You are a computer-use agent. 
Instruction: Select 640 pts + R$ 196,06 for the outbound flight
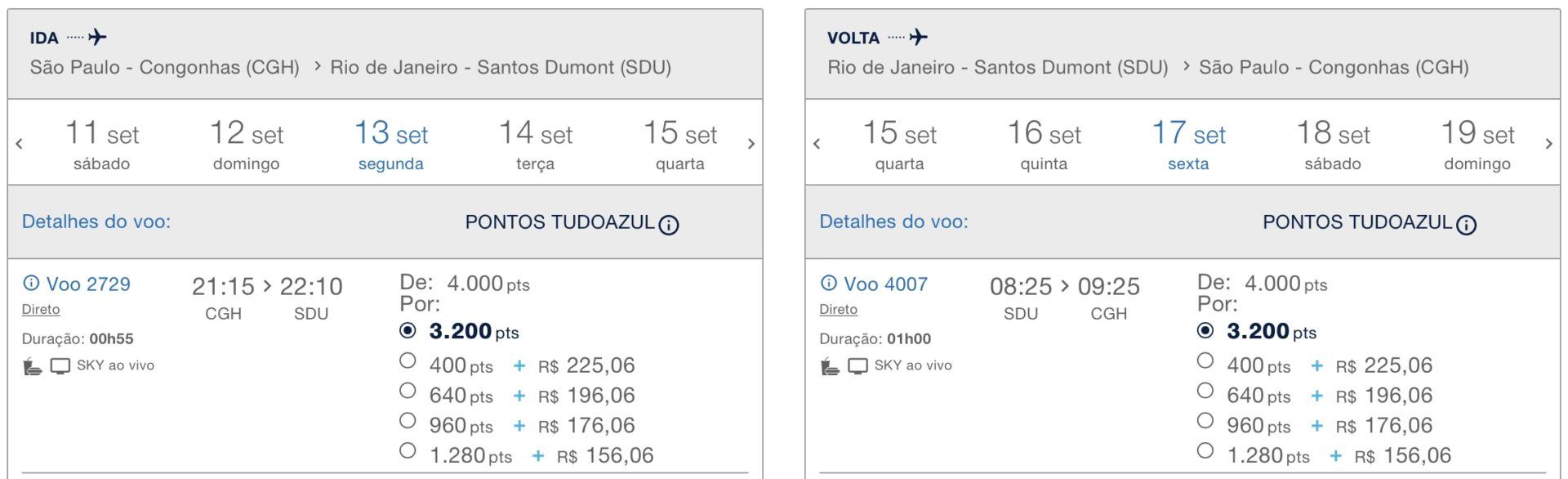[x=408, y=391]
